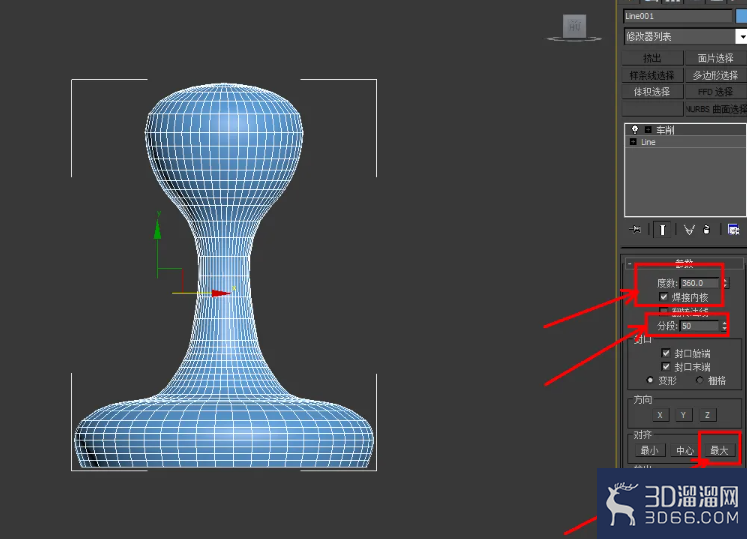Screen dimensions: 747x539
Task: Click the 度数 spinner arrows
Action: pyautogui.click(x=724, y=283)
